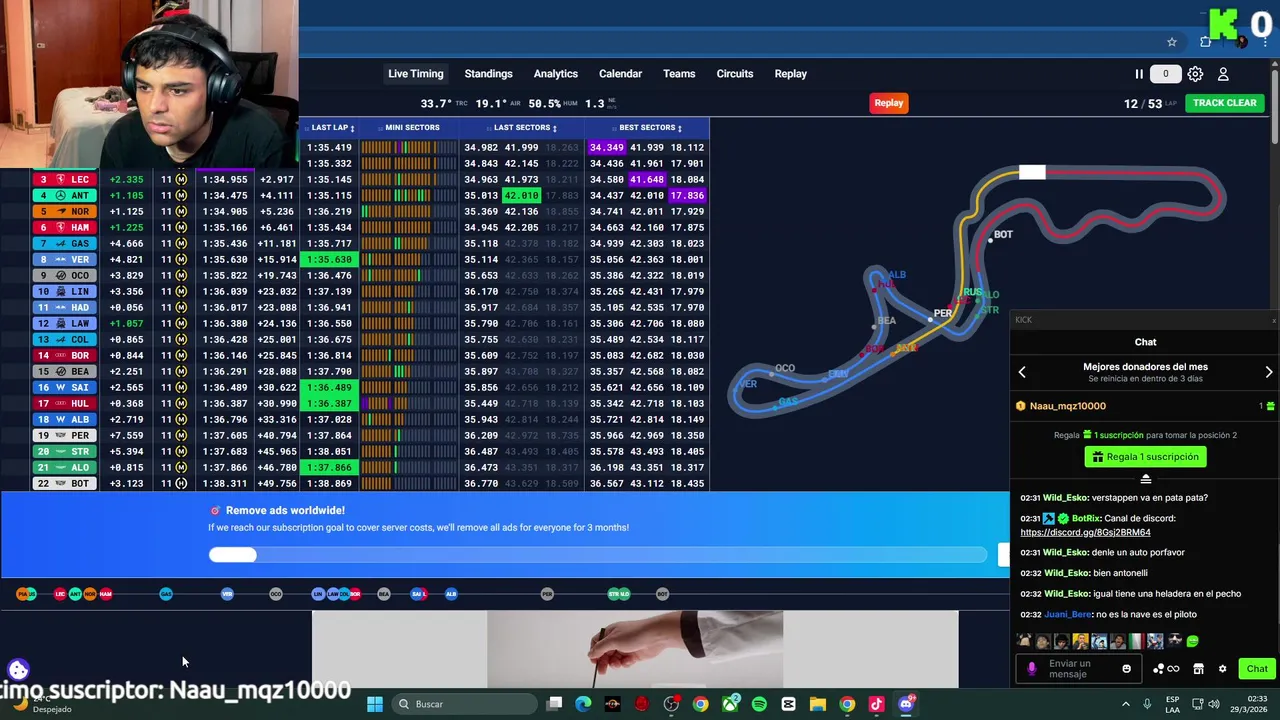Click the taskbar Buscar search box
The image size is (1280, 720).
(x=464, y=704)
